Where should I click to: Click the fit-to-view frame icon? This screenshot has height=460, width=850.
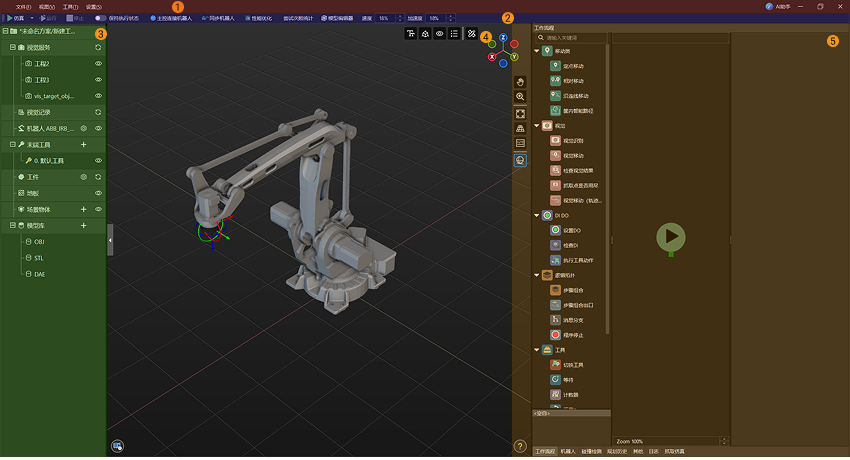point(520,113)
